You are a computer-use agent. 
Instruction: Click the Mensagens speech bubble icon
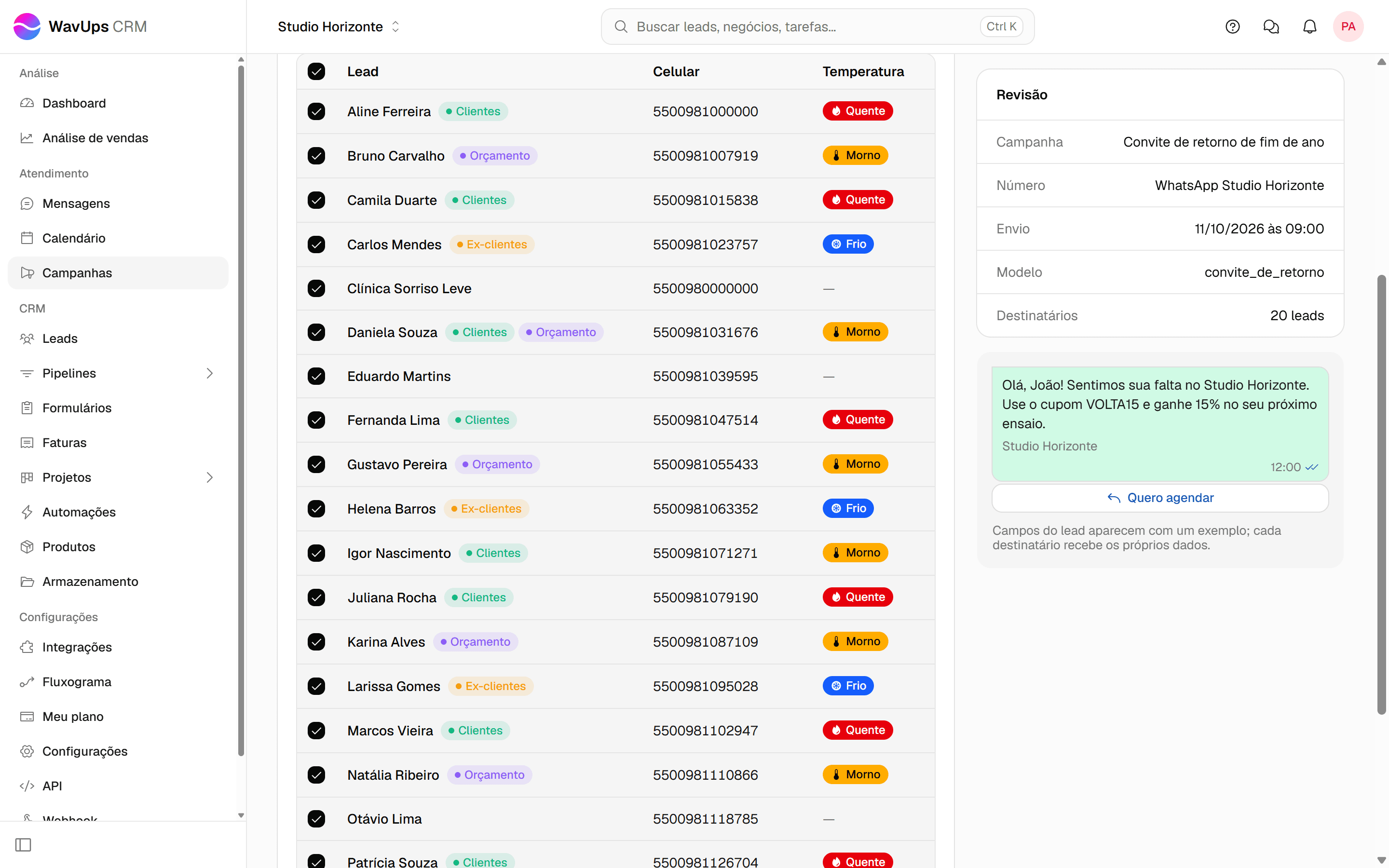(27, 203)
